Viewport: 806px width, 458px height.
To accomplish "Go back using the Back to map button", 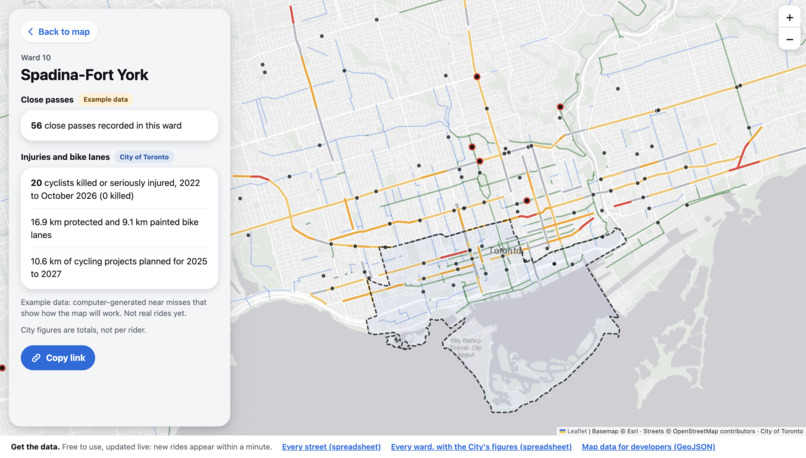I will pyautogui.click(x=59, y=32).
